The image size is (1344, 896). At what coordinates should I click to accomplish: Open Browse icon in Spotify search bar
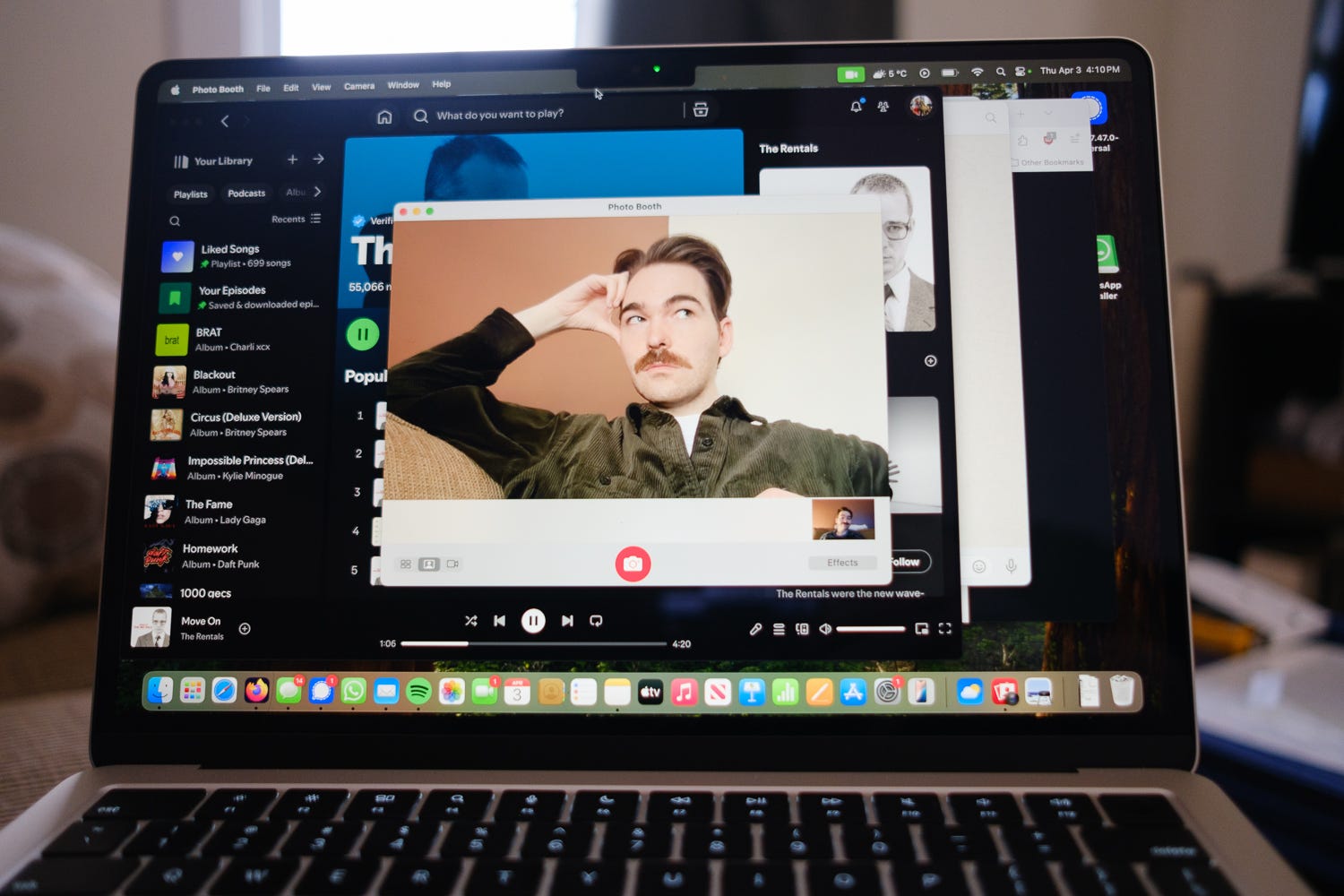[x=701, y=109]
